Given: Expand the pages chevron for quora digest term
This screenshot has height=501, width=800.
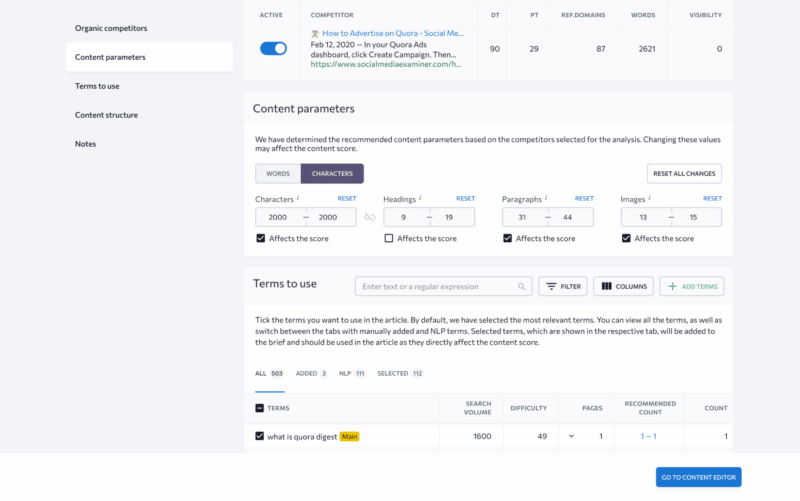Looking at the screenshot, I should point(572,436).
